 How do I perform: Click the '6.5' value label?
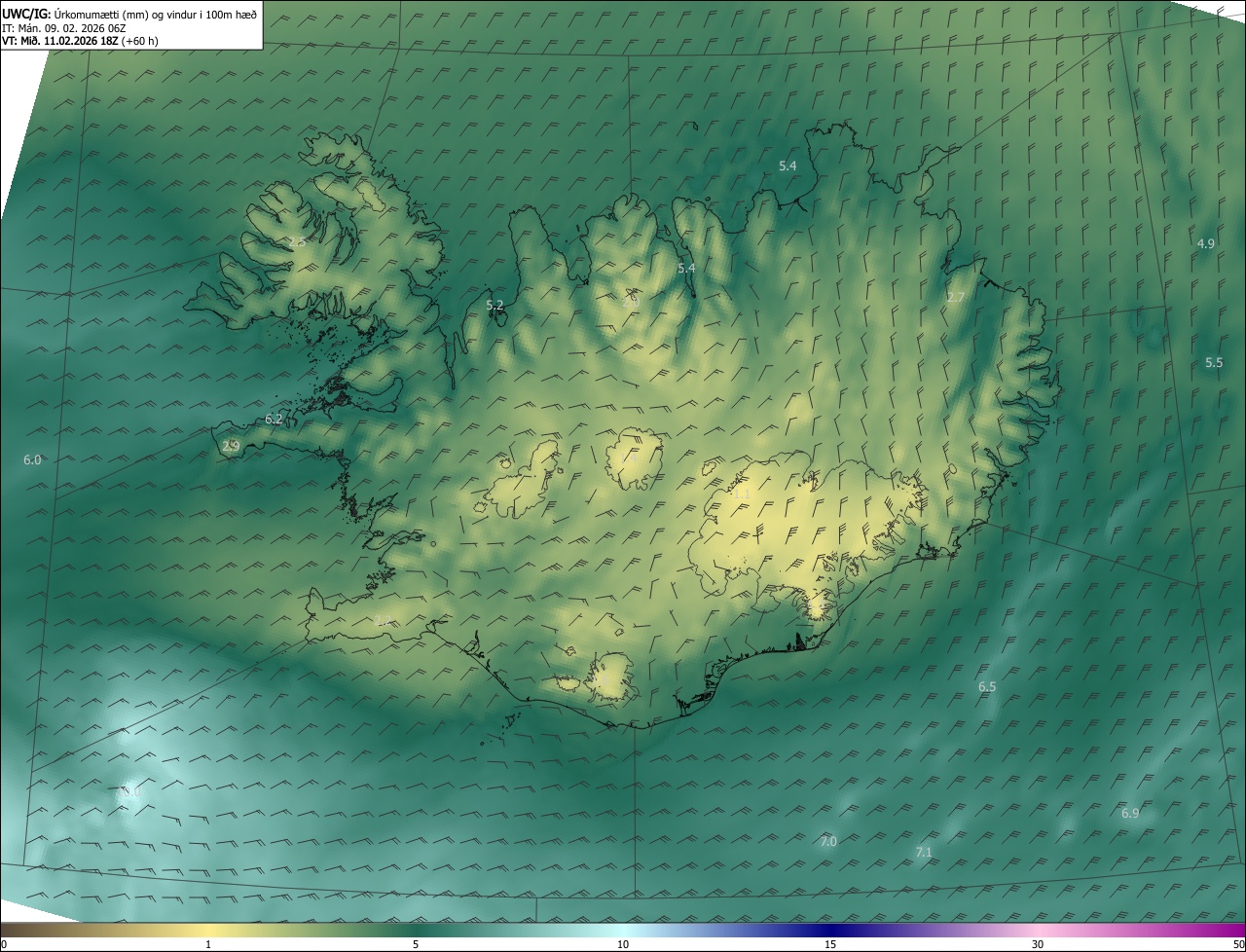[987, 686]
